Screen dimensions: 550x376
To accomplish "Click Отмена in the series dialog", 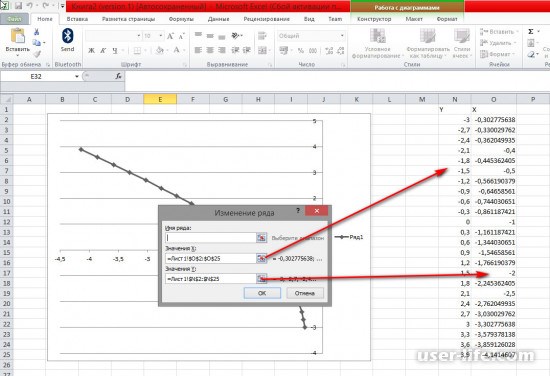I will (305, 293).
